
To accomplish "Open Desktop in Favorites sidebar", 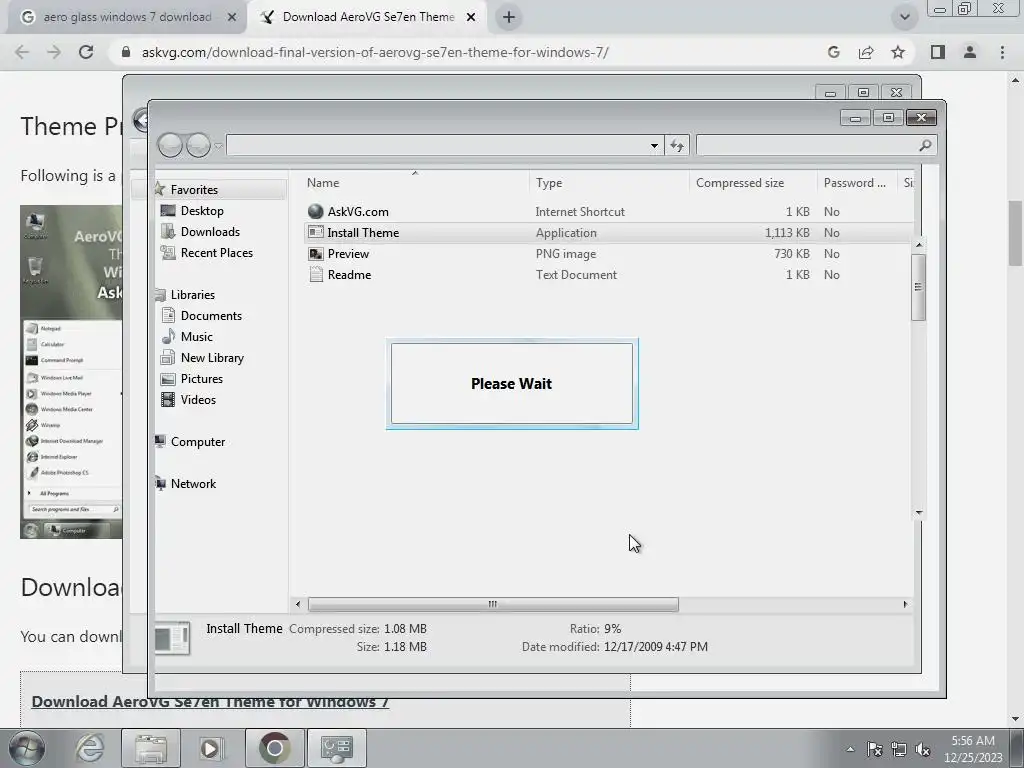I will 202,210.
